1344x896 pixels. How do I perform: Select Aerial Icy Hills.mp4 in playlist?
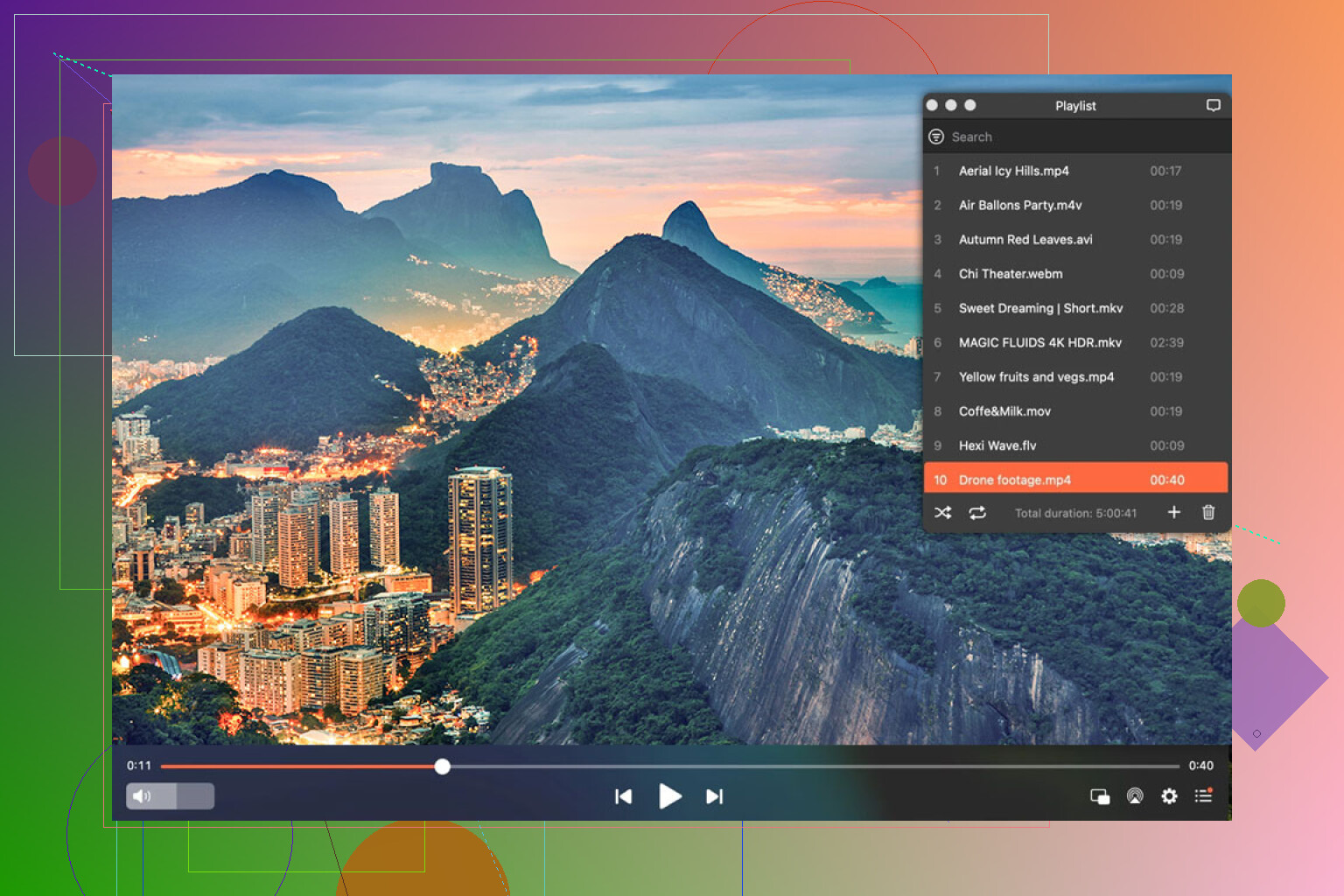coord(1076,171)
